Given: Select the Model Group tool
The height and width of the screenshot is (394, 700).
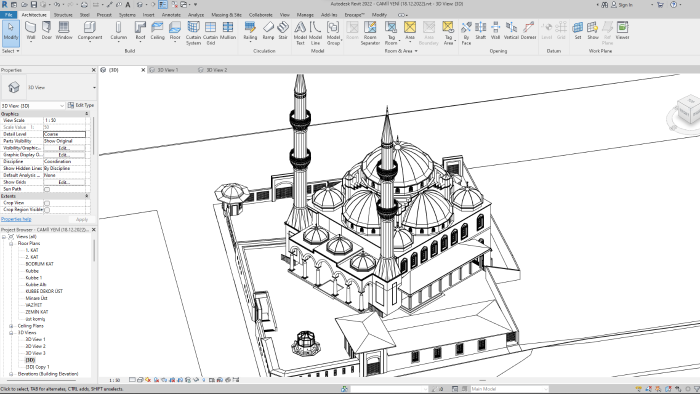Looking at the screenshot, I should (333, 33).
